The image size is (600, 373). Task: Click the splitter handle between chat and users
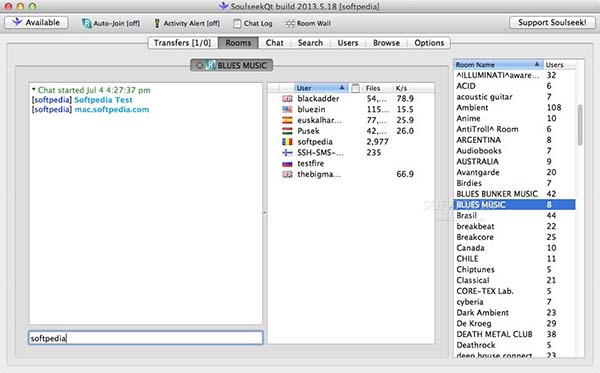pyautogui.click(x=265, y=213)
